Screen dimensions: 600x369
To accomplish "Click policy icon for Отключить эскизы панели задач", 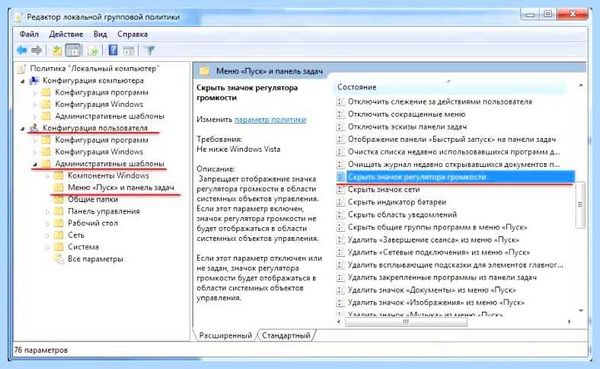I will click(340, 127).
